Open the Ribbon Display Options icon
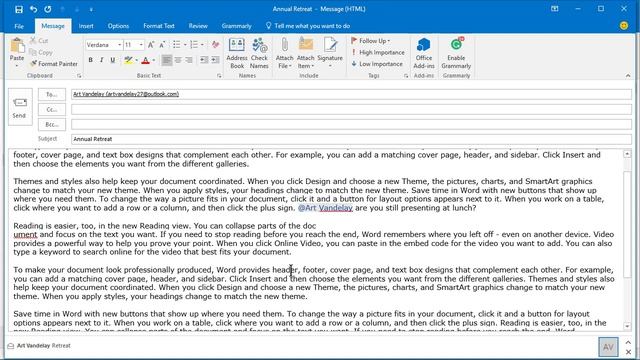The image size is (640, 360). [x=555, y=9]
